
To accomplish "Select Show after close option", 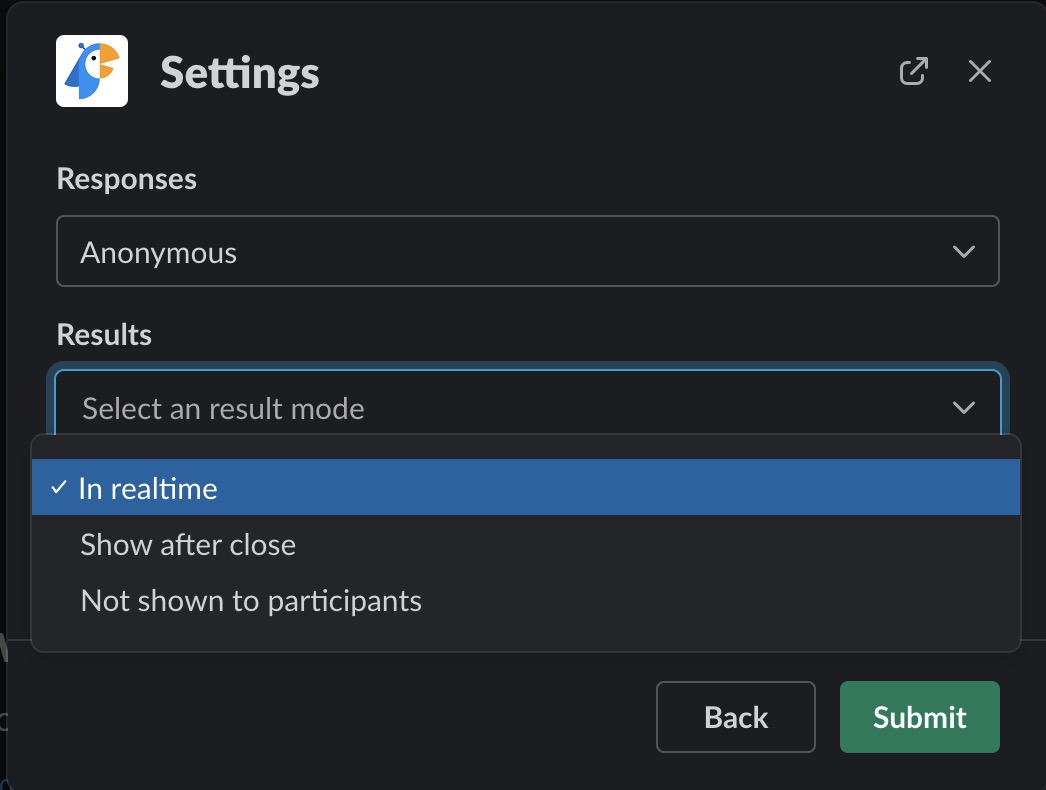I will [x=188, y=545].
